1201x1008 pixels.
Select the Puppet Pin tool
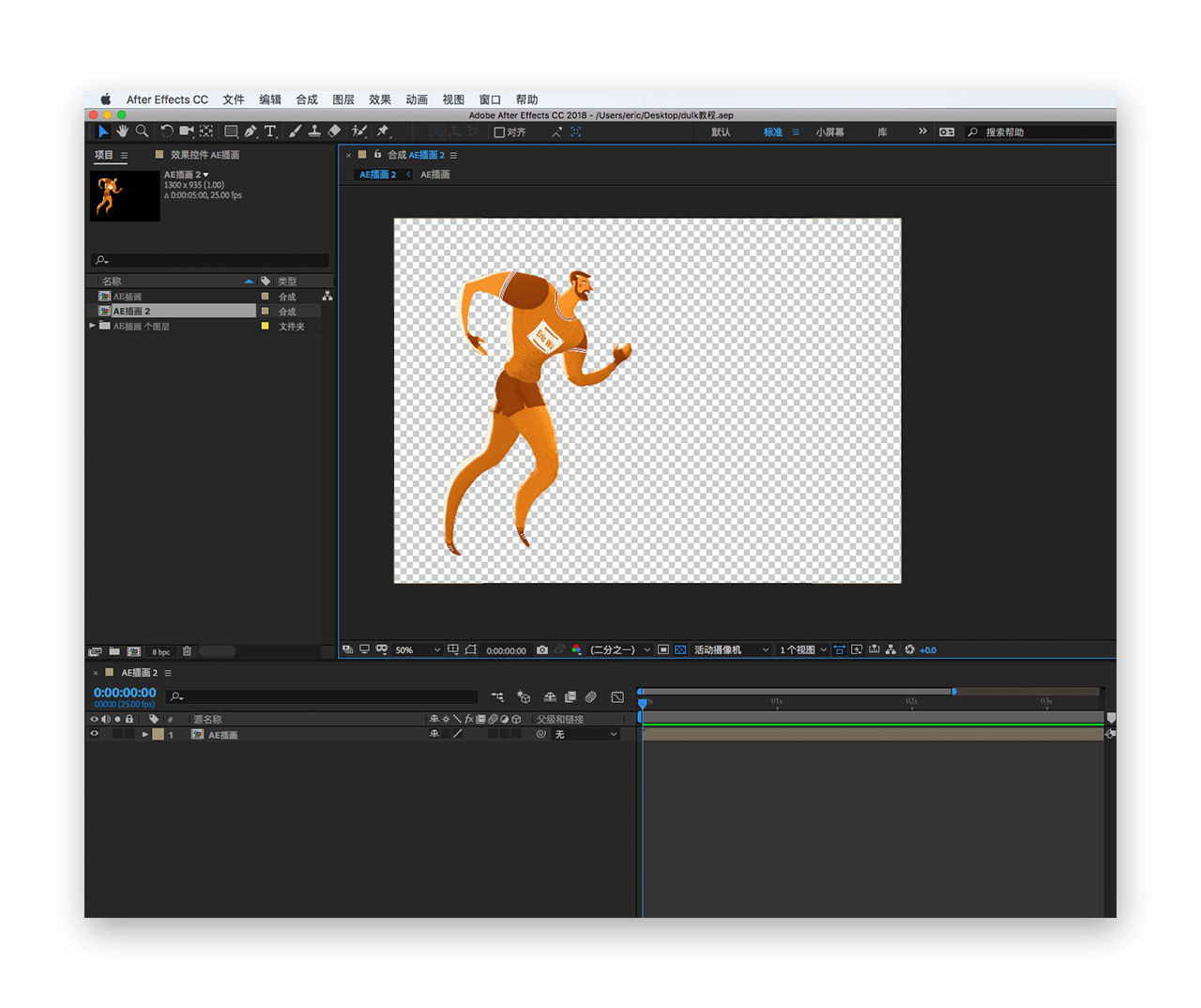[383, 131]
